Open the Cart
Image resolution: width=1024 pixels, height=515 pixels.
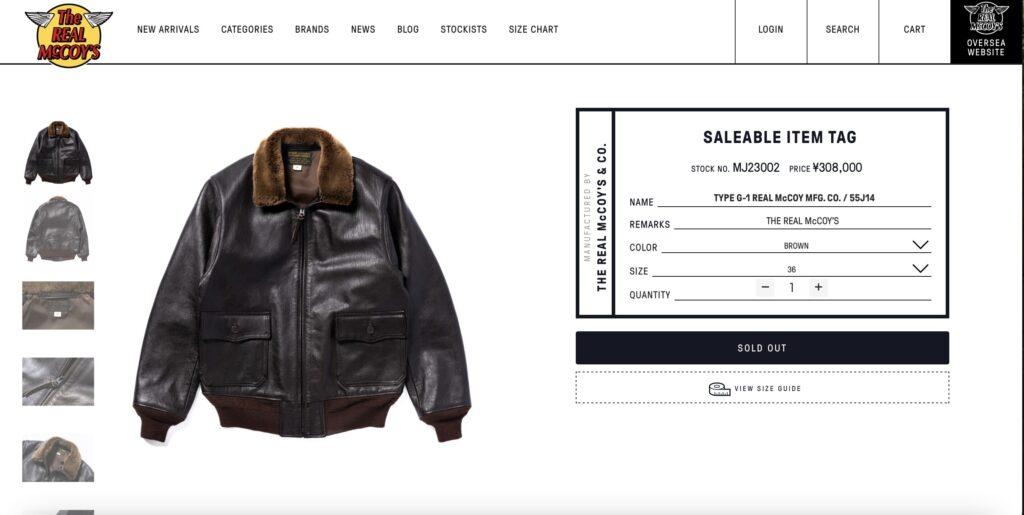click(x=914, y=29)
